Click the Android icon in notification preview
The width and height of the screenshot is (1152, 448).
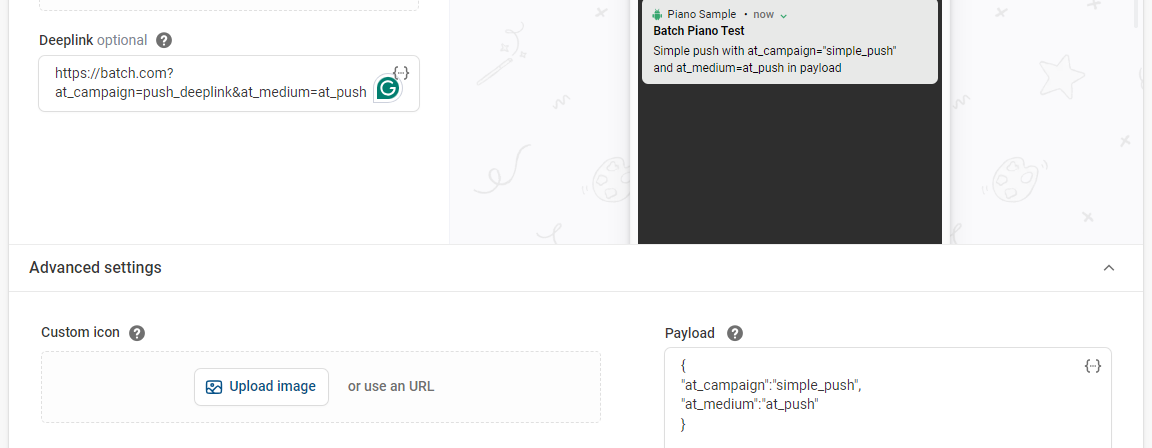[657, 15]
